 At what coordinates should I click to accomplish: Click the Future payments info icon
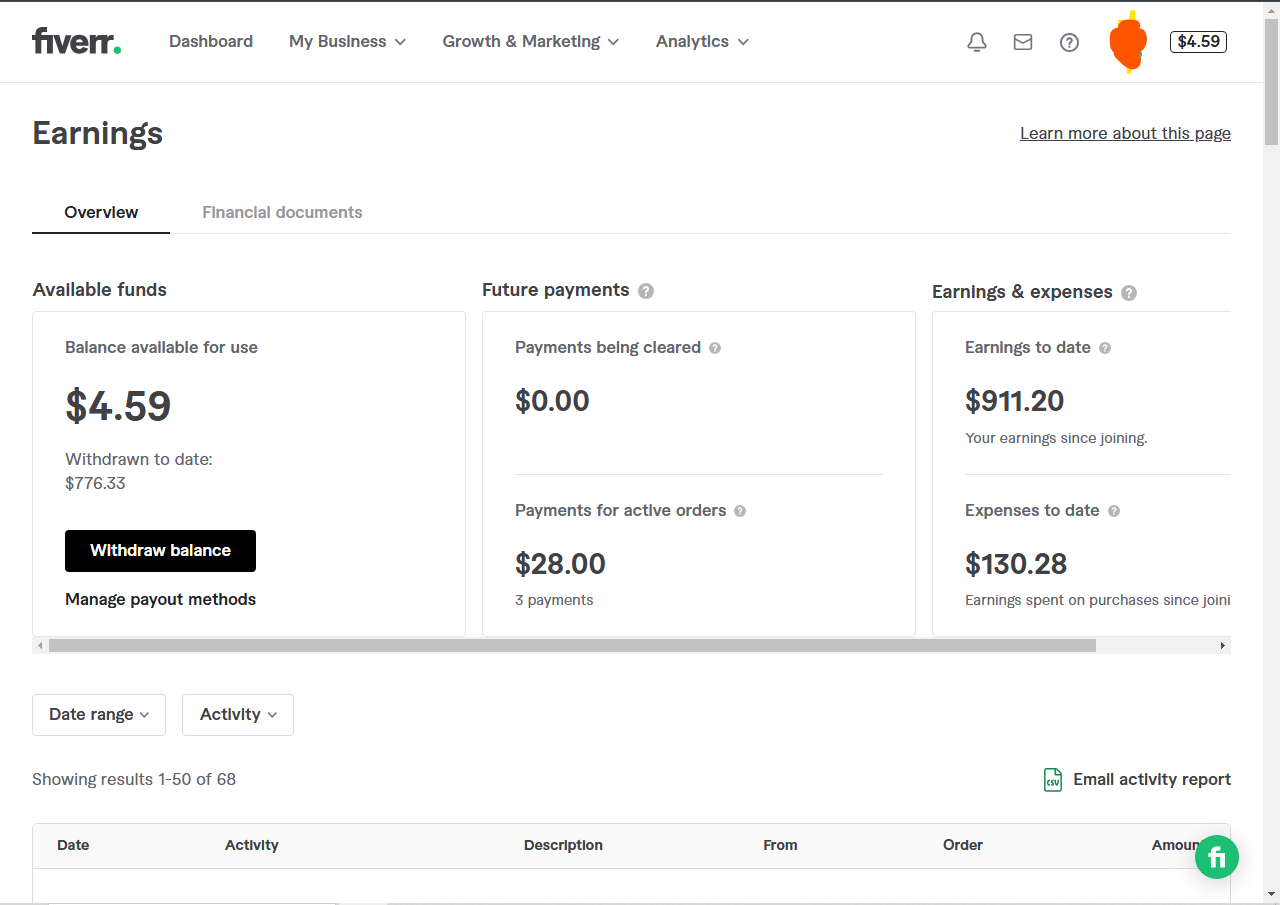pos(646,291)
